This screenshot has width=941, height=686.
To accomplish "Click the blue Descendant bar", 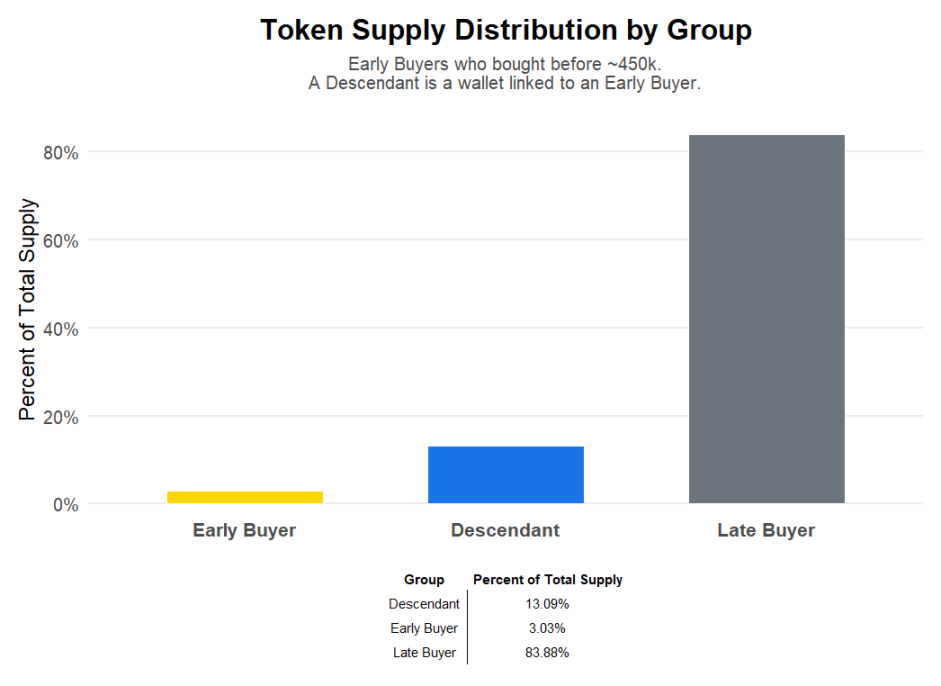I will [505, 474].
